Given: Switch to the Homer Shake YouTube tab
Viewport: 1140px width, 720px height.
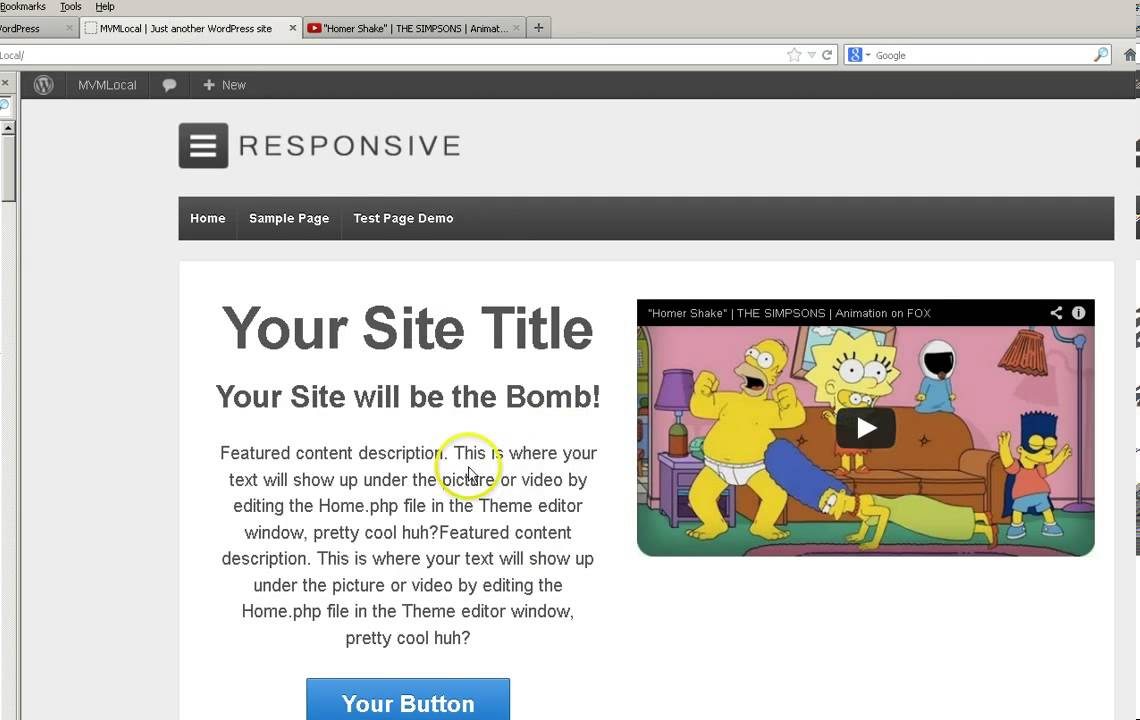Looking at the screenshot, I should [x=414, y=28].
